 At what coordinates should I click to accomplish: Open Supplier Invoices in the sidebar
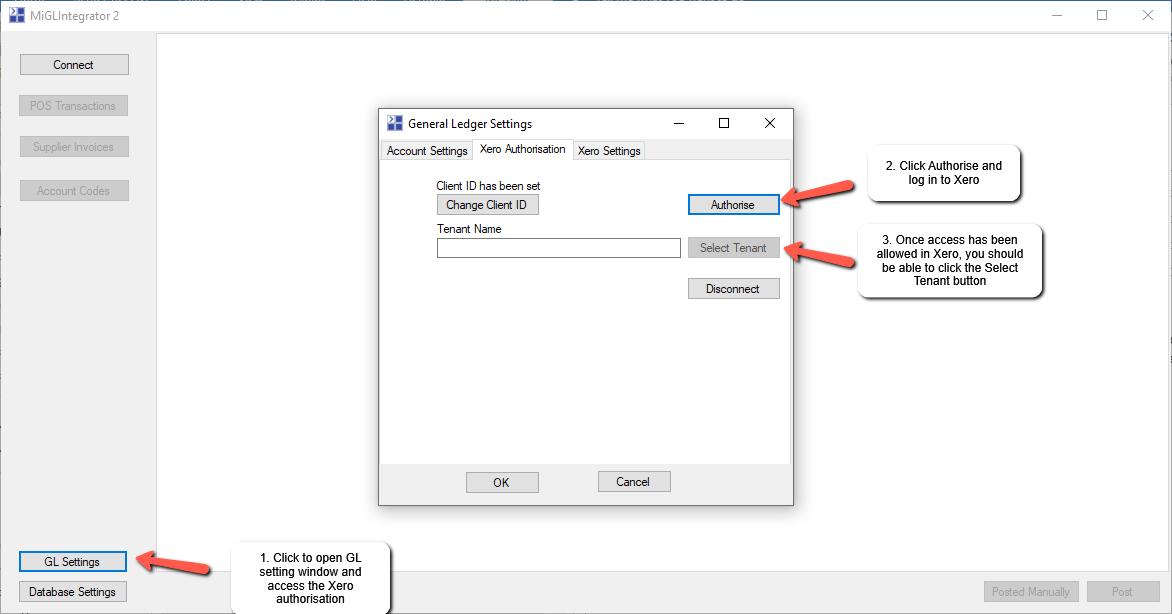[x=74, y=147]
